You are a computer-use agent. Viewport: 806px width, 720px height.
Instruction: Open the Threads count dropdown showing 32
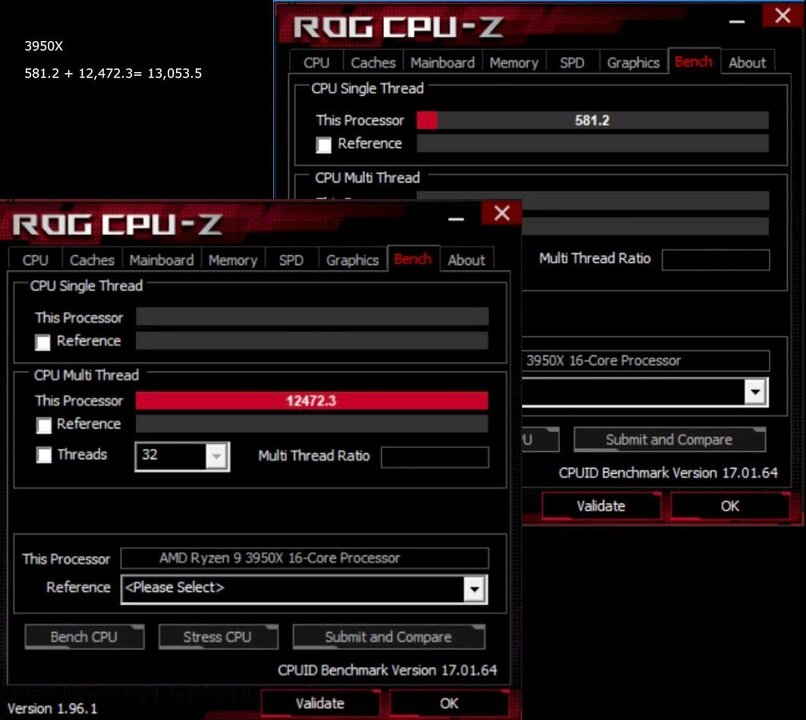click(217, 456)
